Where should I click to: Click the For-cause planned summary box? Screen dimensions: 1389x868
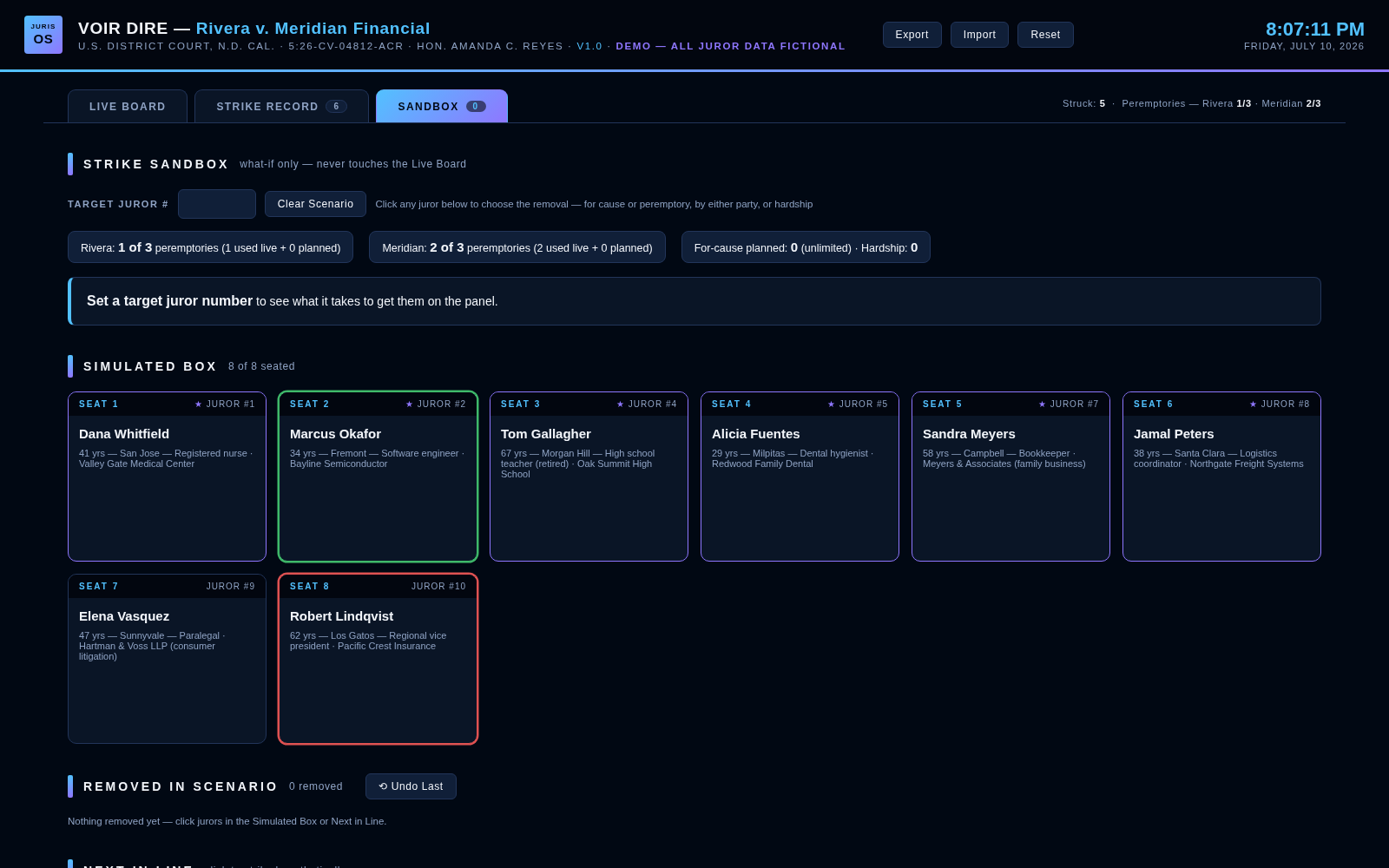click(806, 247)
